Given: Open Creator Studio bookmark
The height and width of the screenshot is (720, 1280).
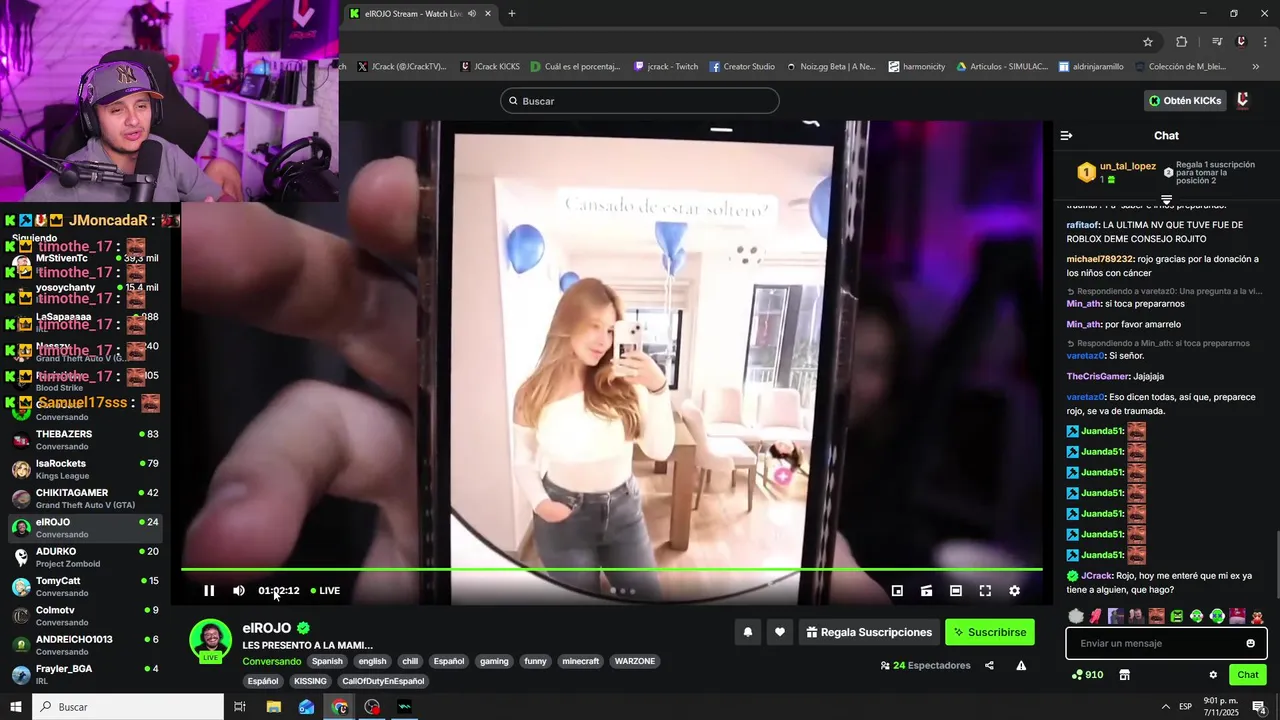Looking at the screenshot, I should (x=742, y=67).
